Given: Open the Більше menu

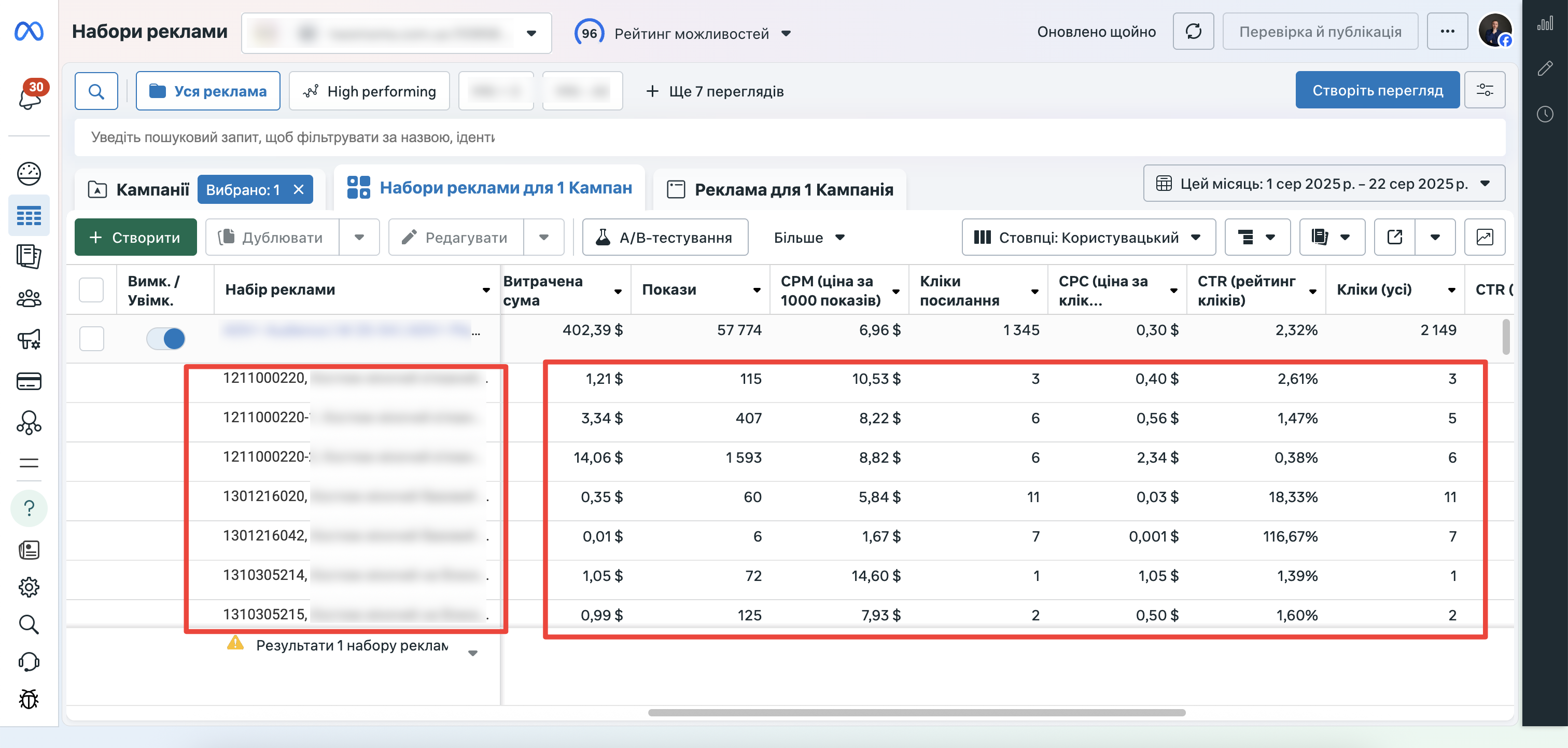Looking at the screenshot, I should coord(809,238).
